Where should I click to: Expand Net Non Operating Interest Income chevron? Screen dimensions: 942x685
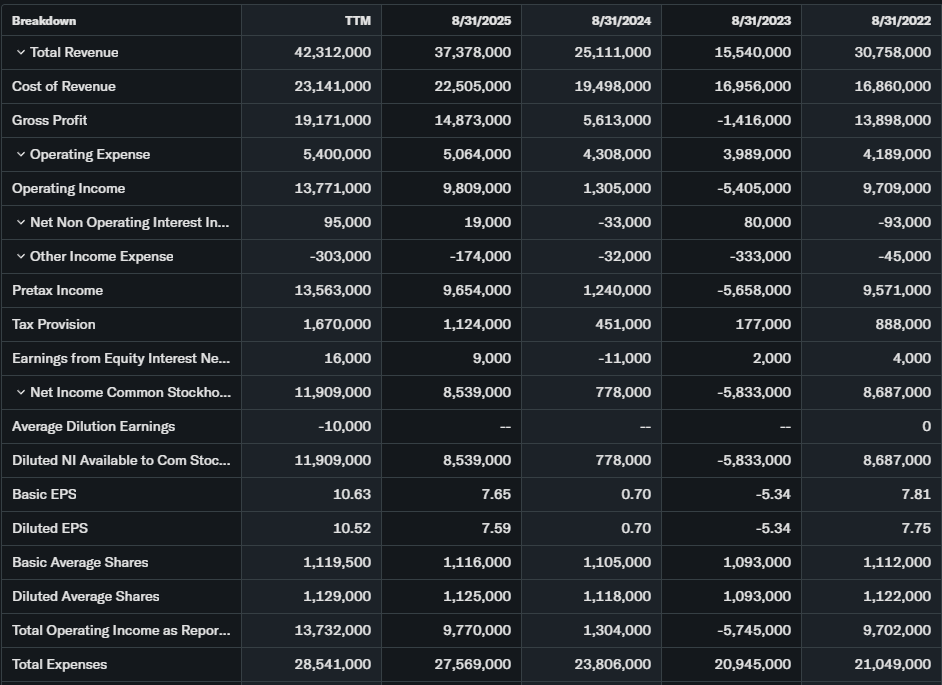20,223
